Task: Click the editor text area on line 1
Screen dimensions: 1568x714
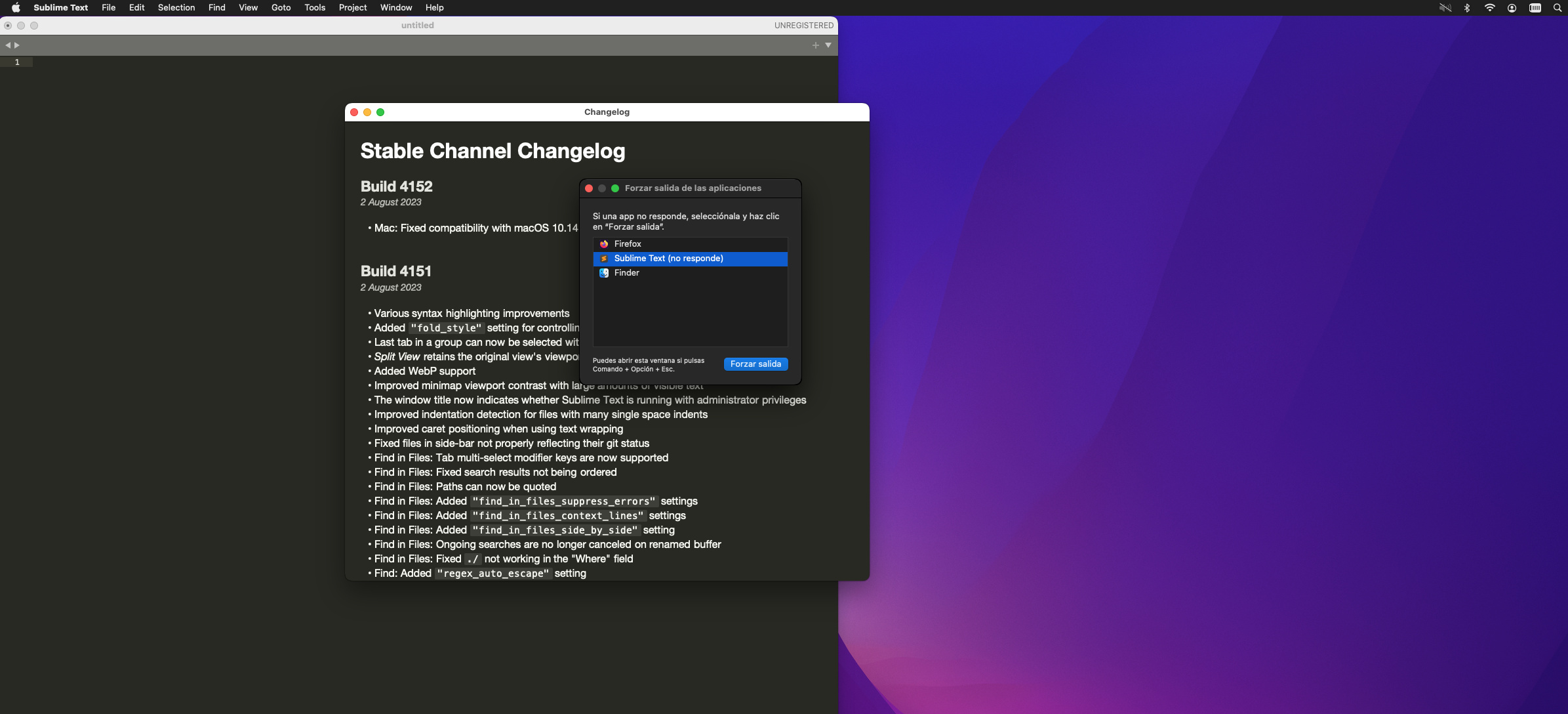Action: click(435, 62)
